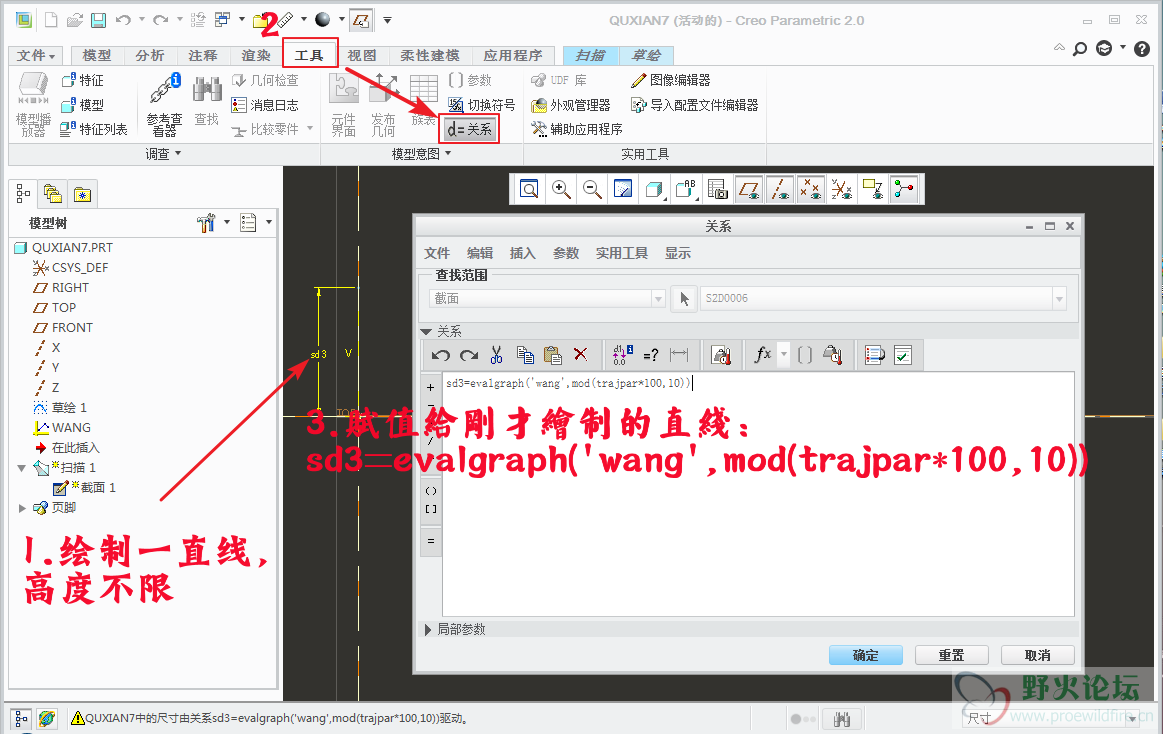
Task: Open the 截面 look-in scope combo box
Action: [x=547, y=298]
